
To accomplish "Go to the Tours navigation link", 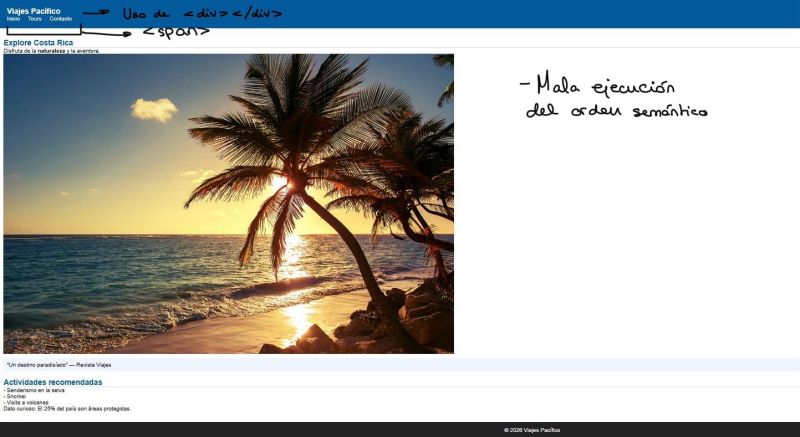I will (35, 19).
